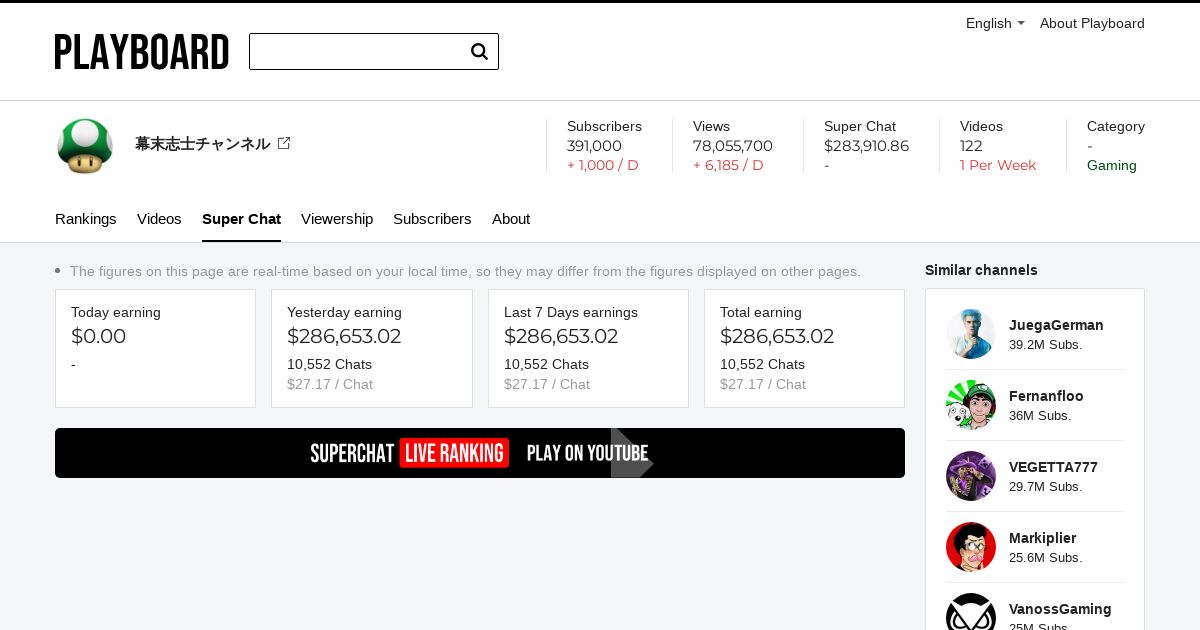Viewport: 1200px width, 630px height.
Task: Open VEGETTA777 channel avatar
Action: click(971, 476)
